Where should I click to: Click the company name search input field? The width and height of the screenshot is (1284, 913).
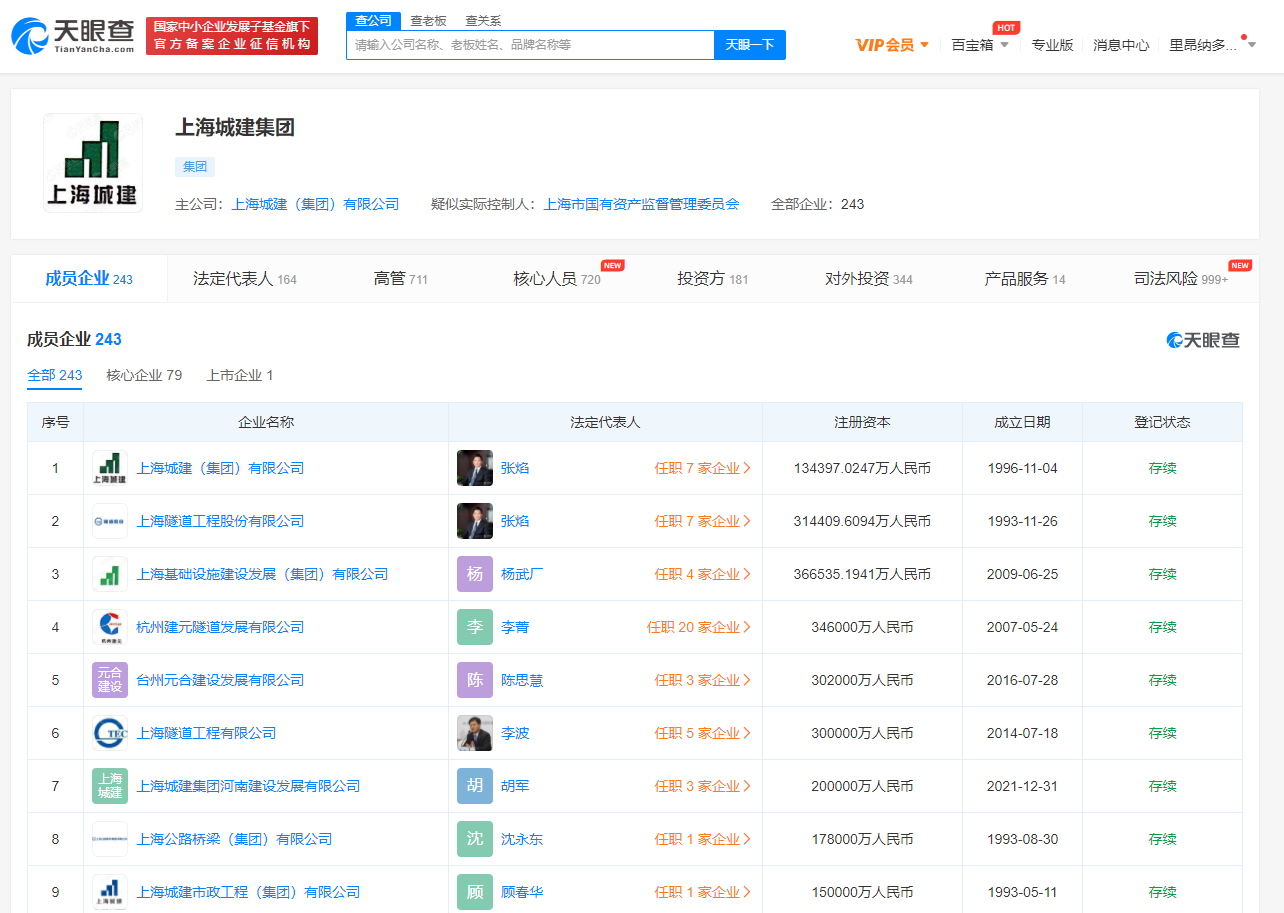click(530, 45)
